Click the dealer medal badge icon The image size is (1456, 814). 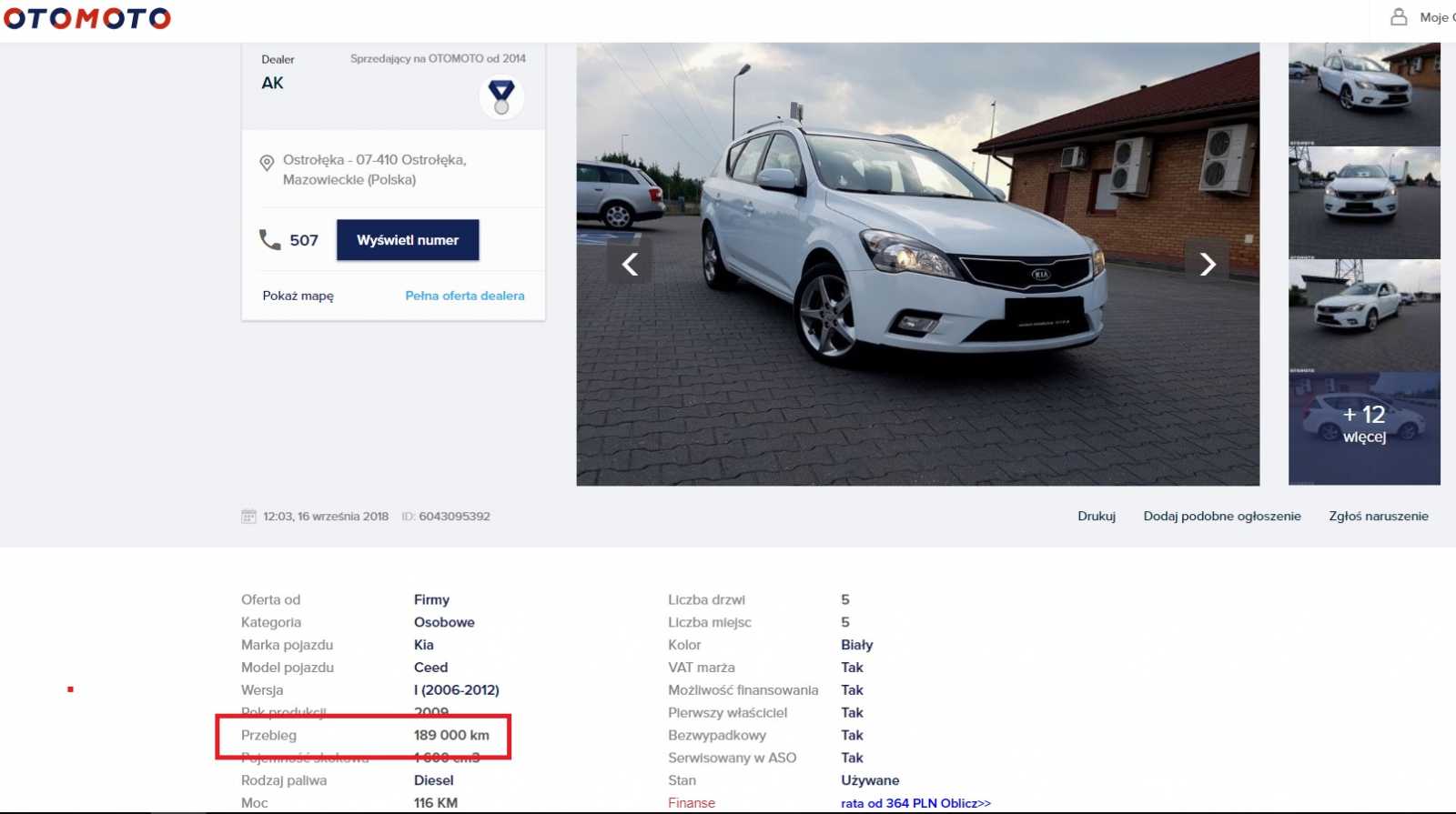click(x=501, y=96)
